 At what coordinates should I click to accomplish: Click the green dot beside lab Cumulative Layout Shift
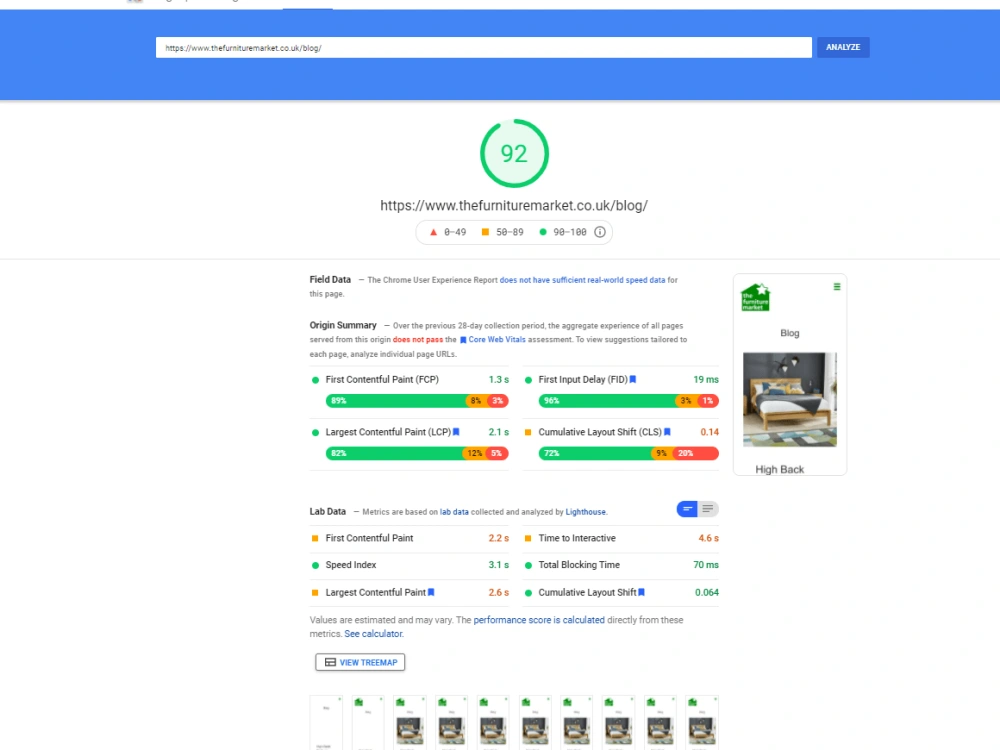point(528,592)
